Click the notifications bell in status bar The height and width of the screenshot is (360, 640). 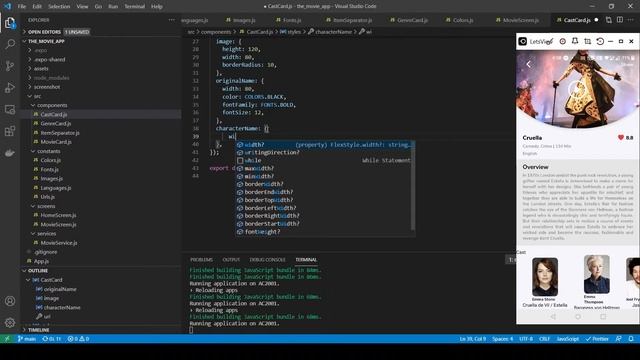click(x=631, y=339)
